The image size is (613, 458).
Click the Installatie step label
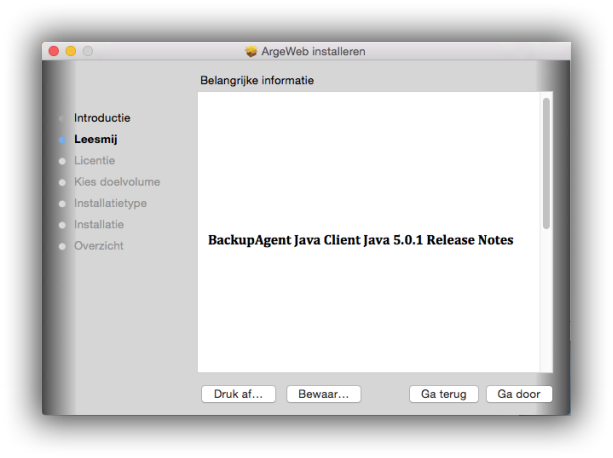(x=99, y=224)
